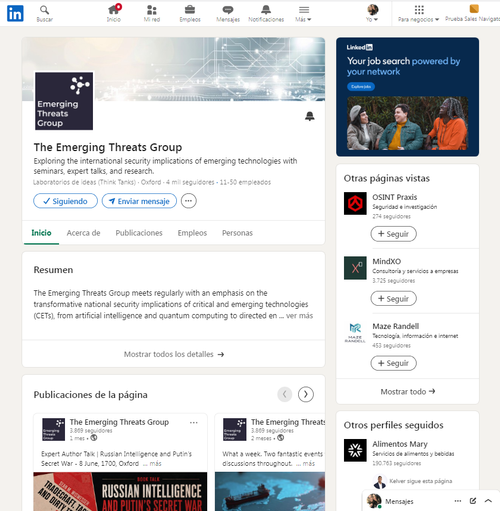Screen dimensions: 500x511
Task: Click Mostrar todo link
Action: (408, 391)
